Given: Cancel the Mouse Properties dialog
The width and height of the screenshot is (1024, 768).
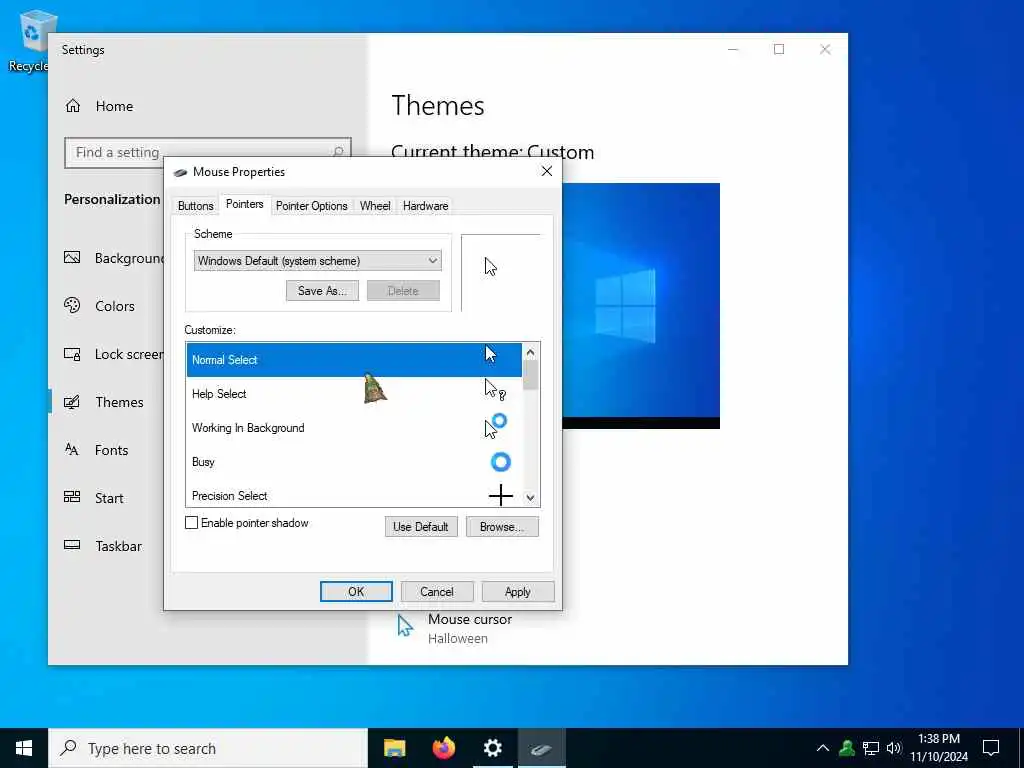Looking at the screenshot, I should click(x=436, y=592).
